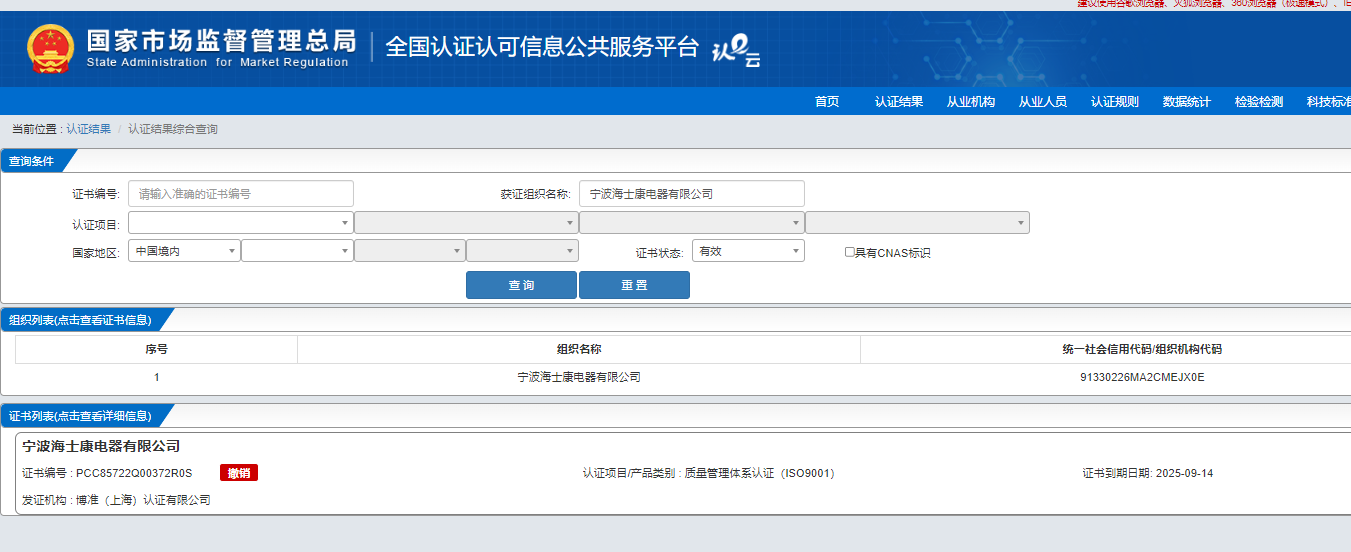The height and width of the screenshot is (552, 1351).
Task: Click the expiry date 2025-09-14
Action: tap(1184, 473)
